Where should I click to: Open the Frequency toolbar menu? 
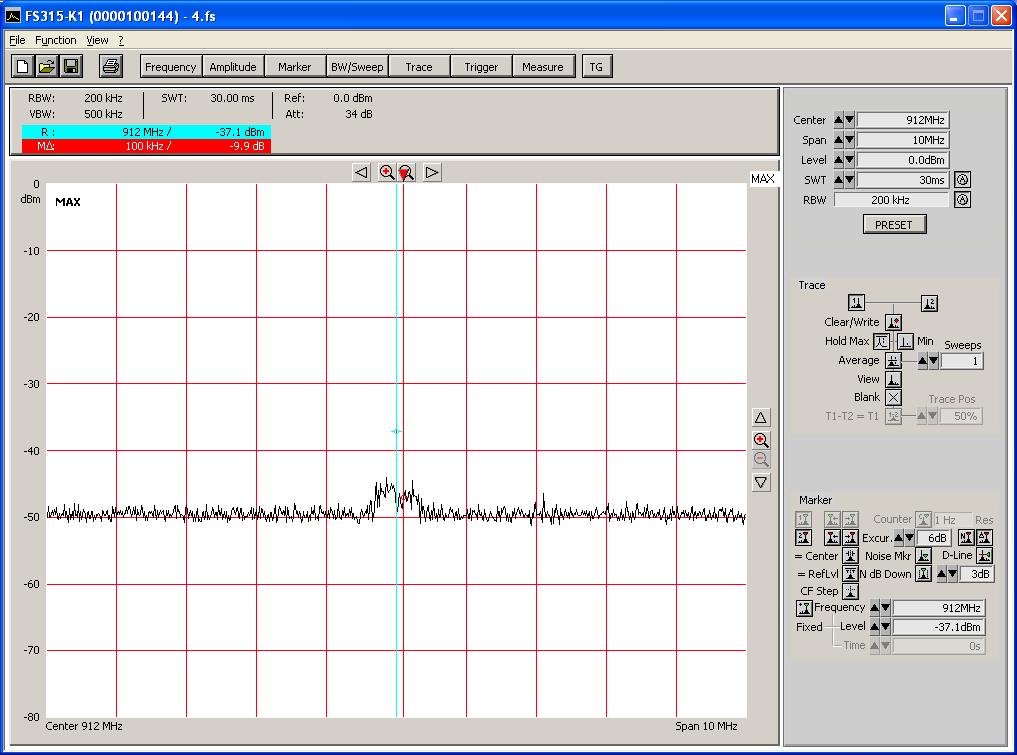pos(170,67)
